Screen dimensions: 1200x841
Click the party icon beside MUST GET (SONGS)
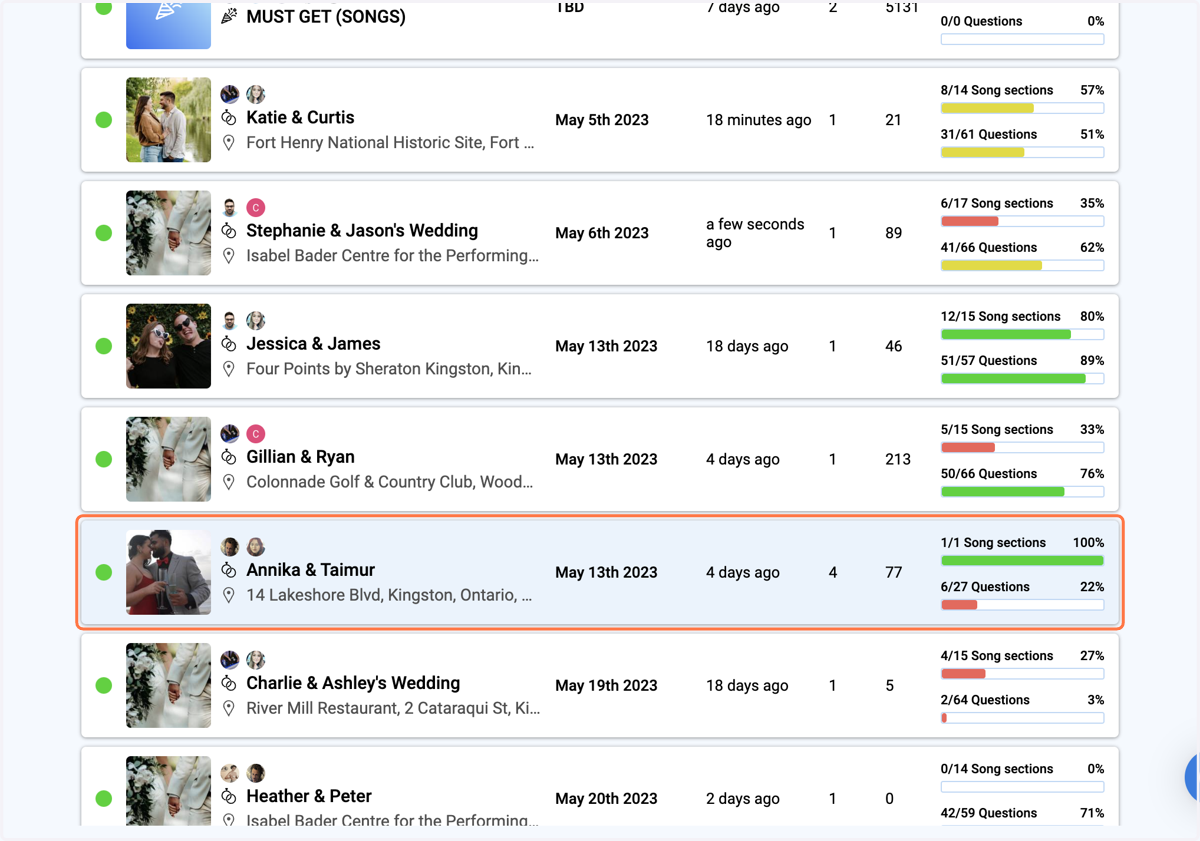[x=229, y=16]
